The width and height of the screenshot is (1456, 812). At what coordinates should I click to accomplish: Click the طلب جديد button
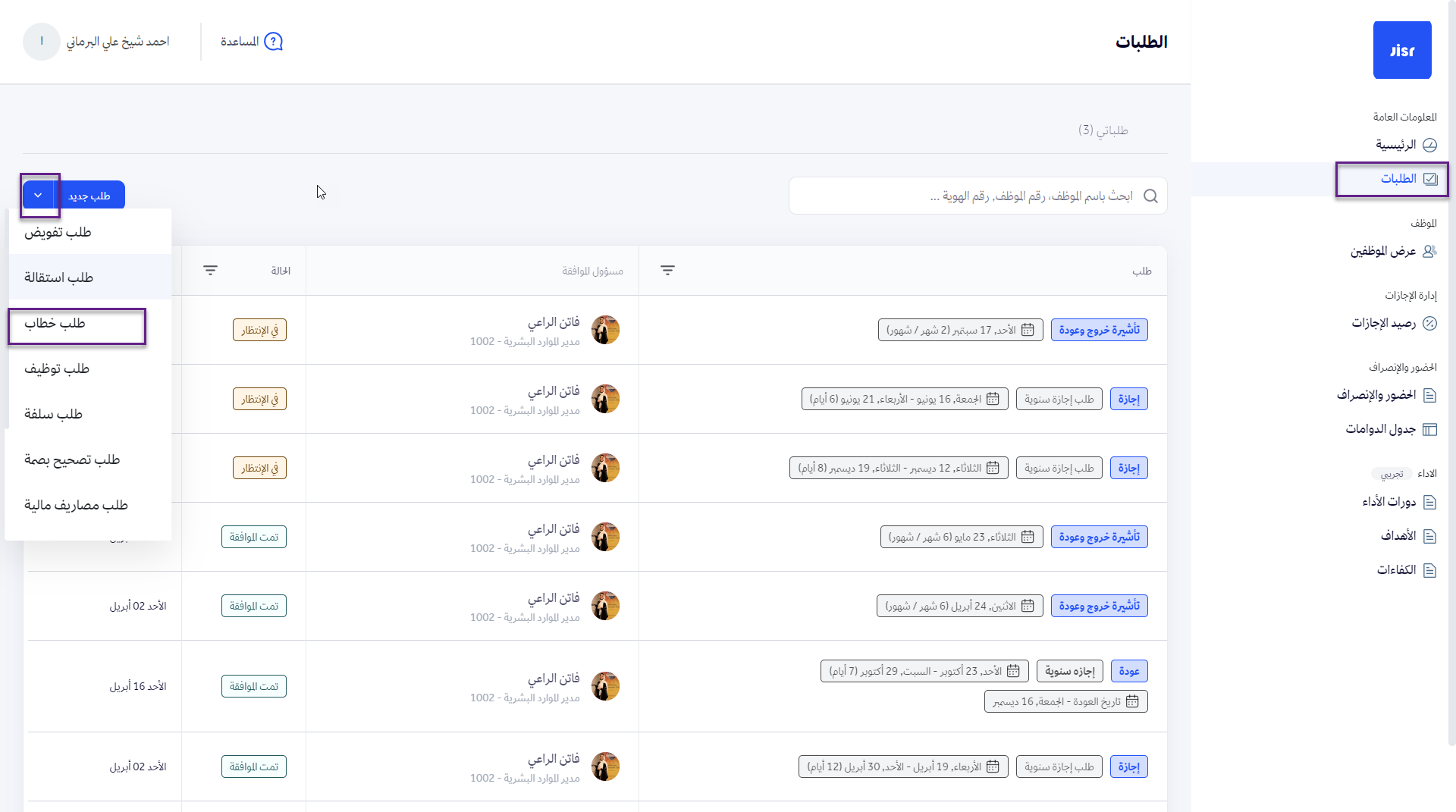89,196
